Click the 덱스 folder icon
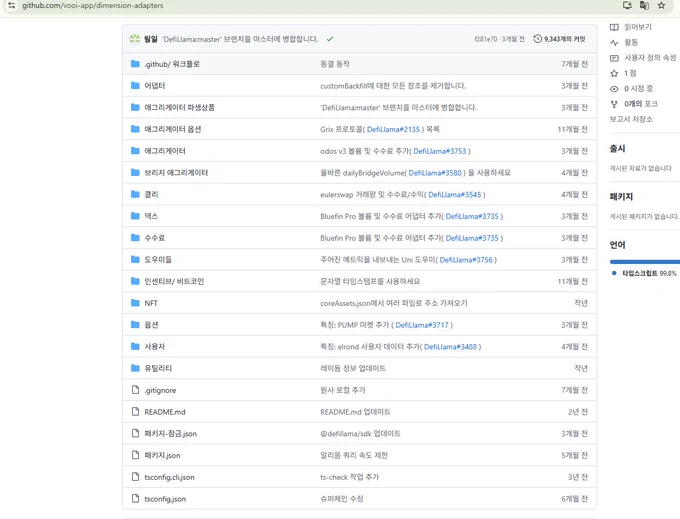The width and height of the screenshot is (680, 519). 135,215
